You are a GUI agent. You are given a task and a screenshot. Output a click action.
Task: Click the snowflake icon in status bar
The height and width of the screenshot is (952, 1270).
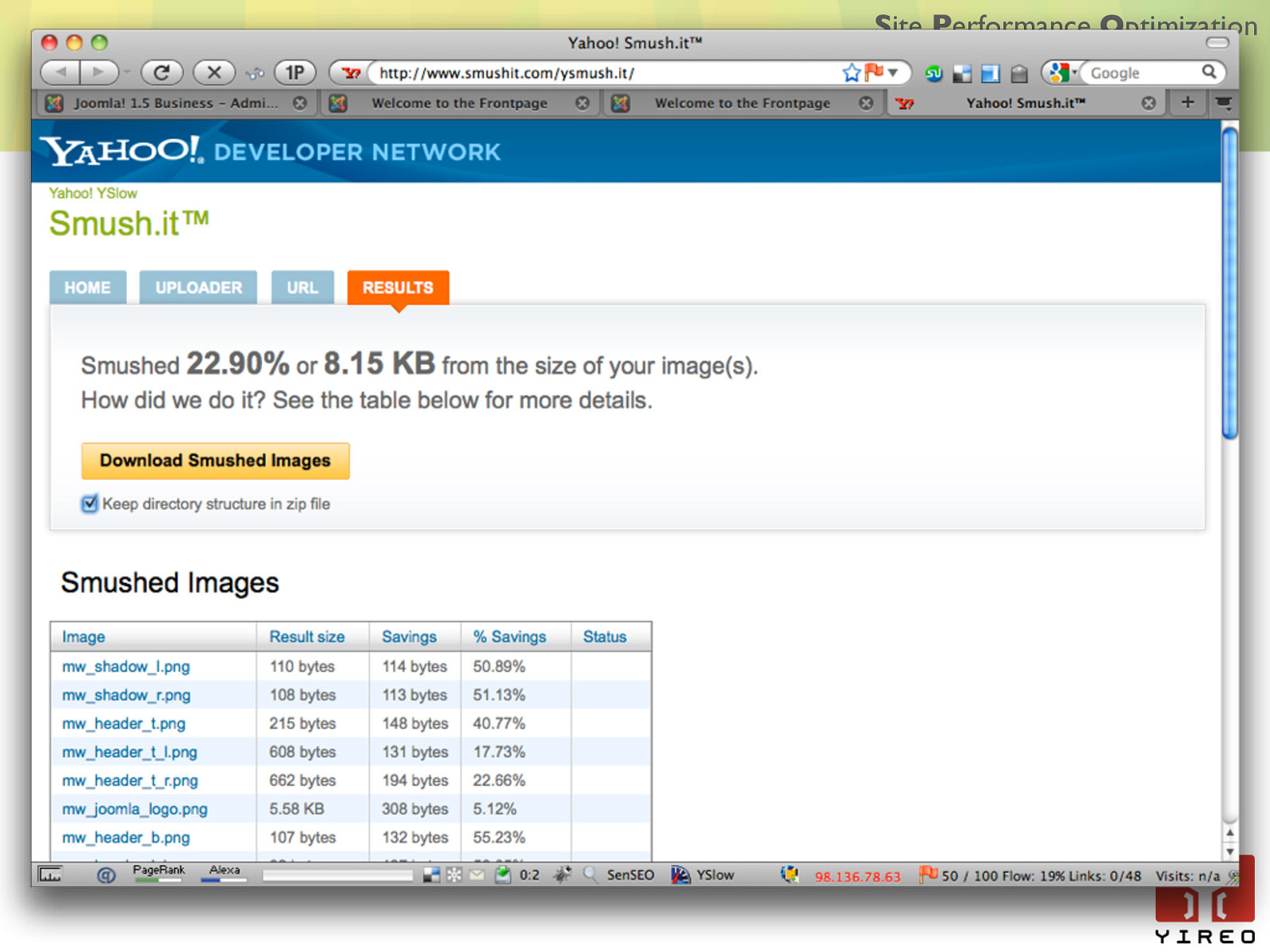coord(454,875)
